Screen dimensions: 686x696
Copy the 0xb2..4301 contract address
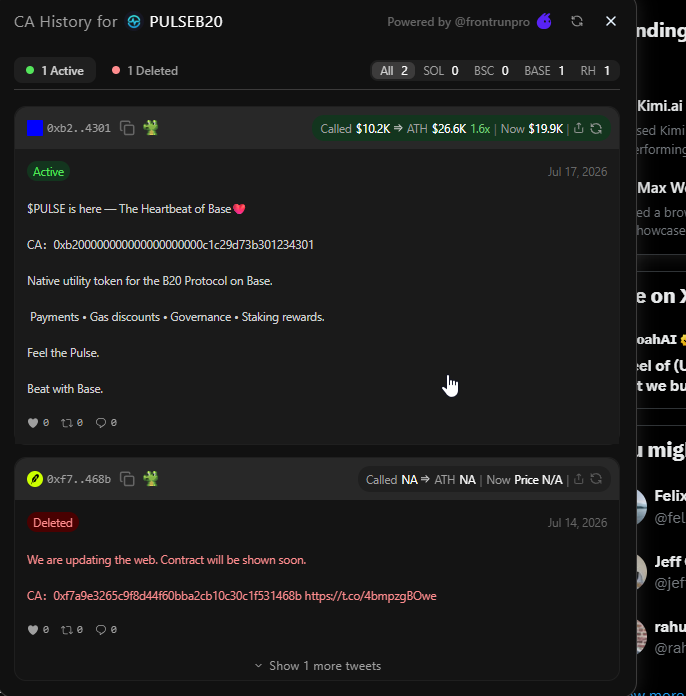coord(127,128)
